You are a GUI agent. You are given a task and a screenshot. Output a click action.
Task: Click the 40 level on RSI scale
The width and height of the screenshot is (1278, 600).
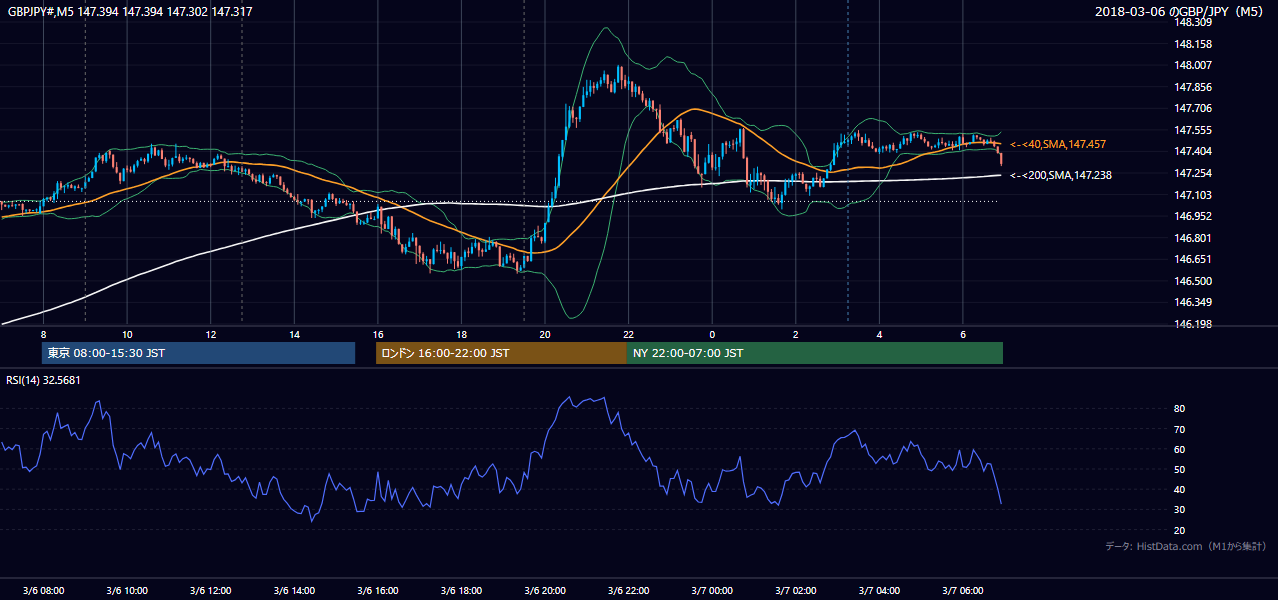pos(1180,489)
